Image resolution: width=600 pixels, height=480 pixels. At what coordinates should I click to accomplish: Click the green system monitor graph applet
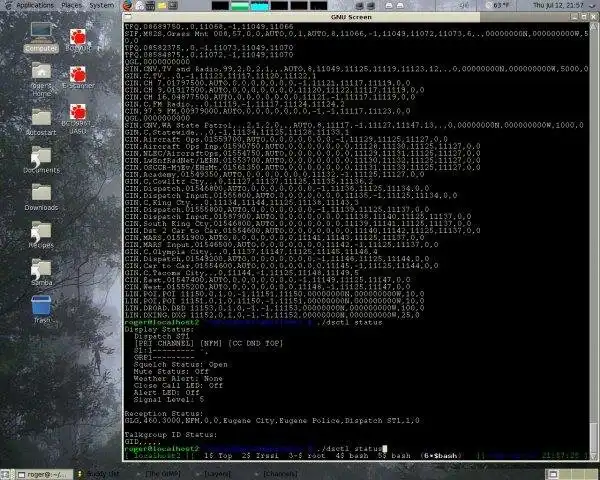coord(240,6)
